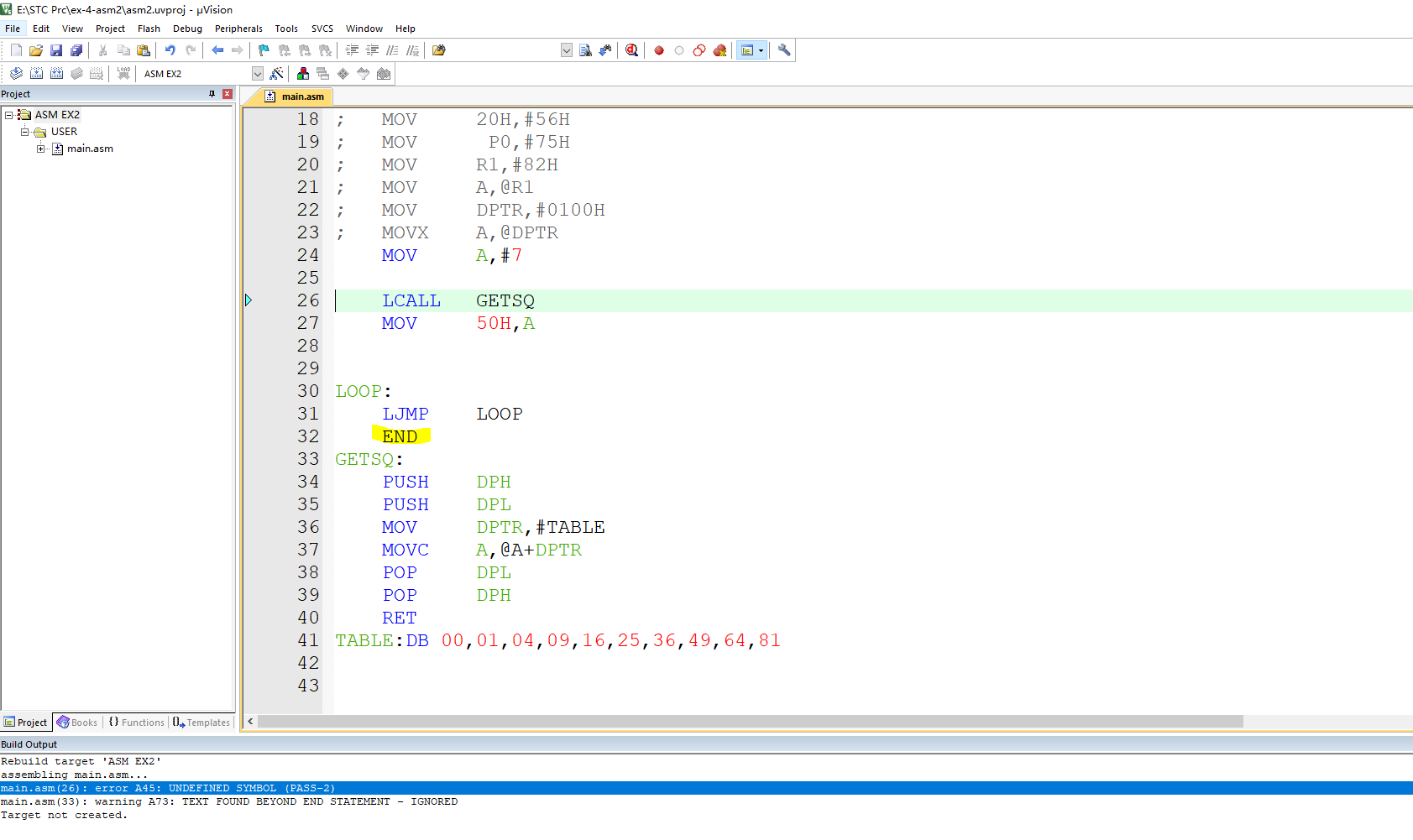Open the Edit menu
1413x840 pixels.
tap(41, 29)
